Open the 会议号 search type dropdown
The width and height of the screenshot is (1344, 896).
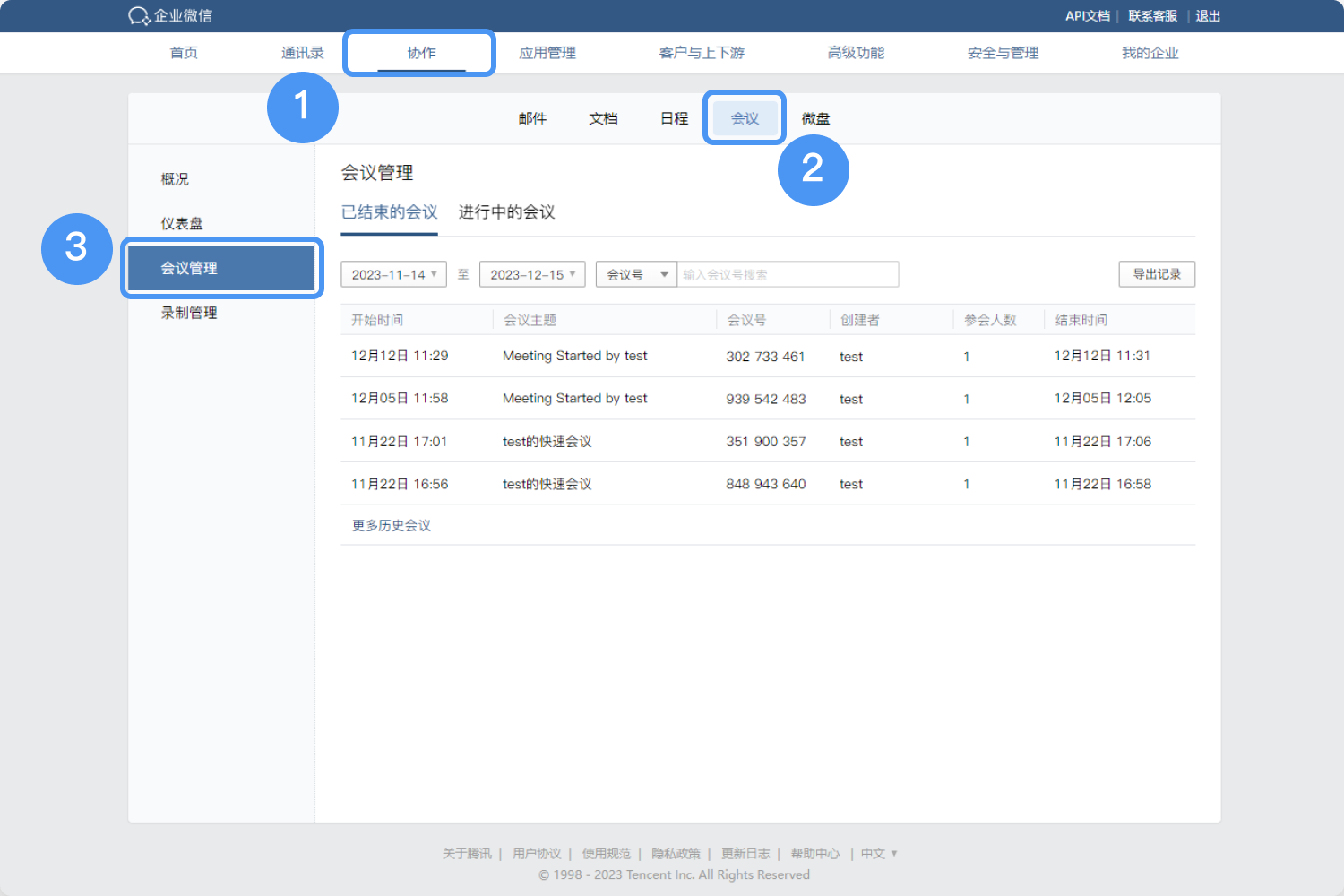[636, 274]
